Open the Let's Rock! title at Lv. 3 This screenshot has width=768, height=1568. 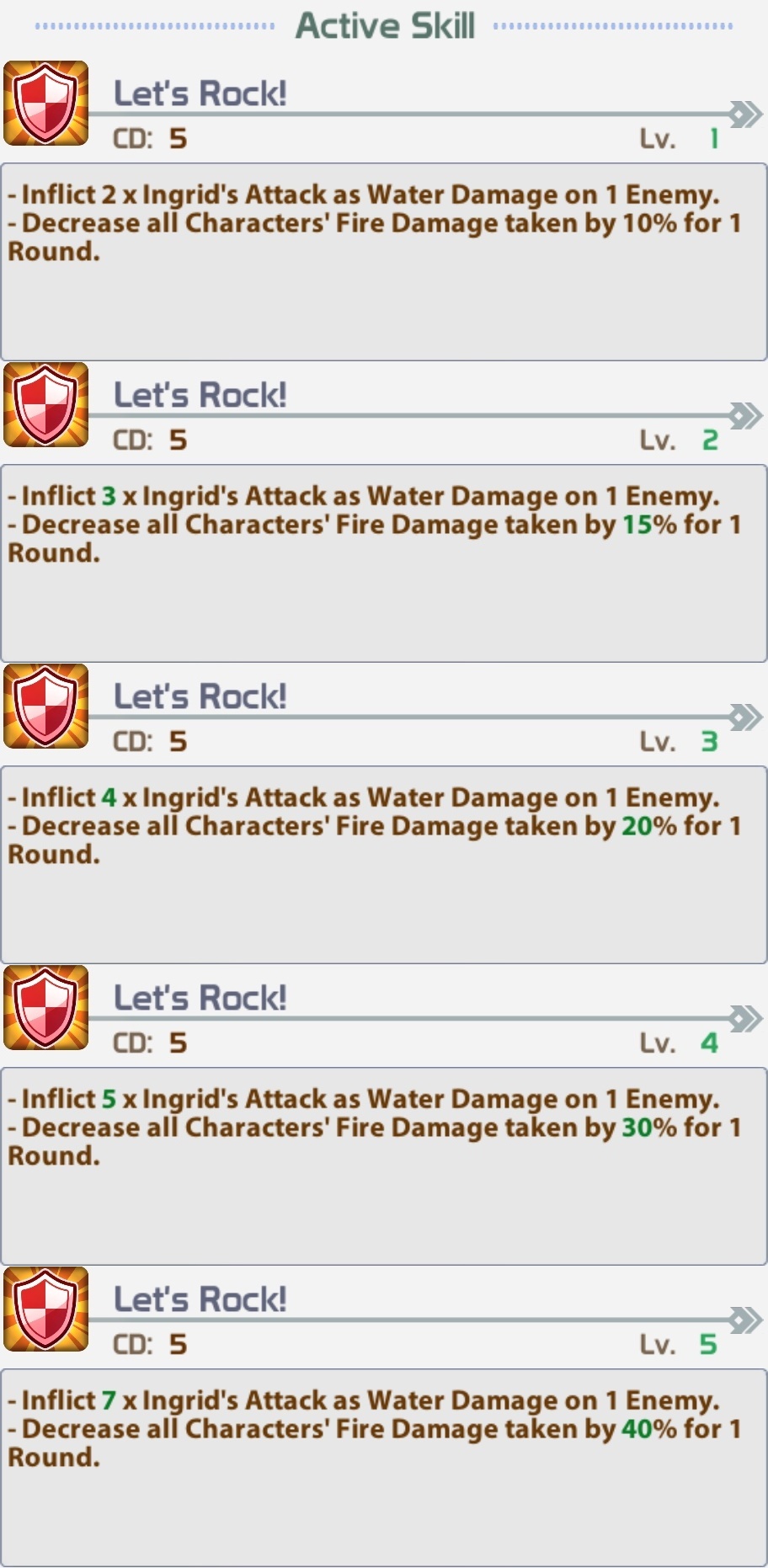pyautogui.click(x=200, y=696)
